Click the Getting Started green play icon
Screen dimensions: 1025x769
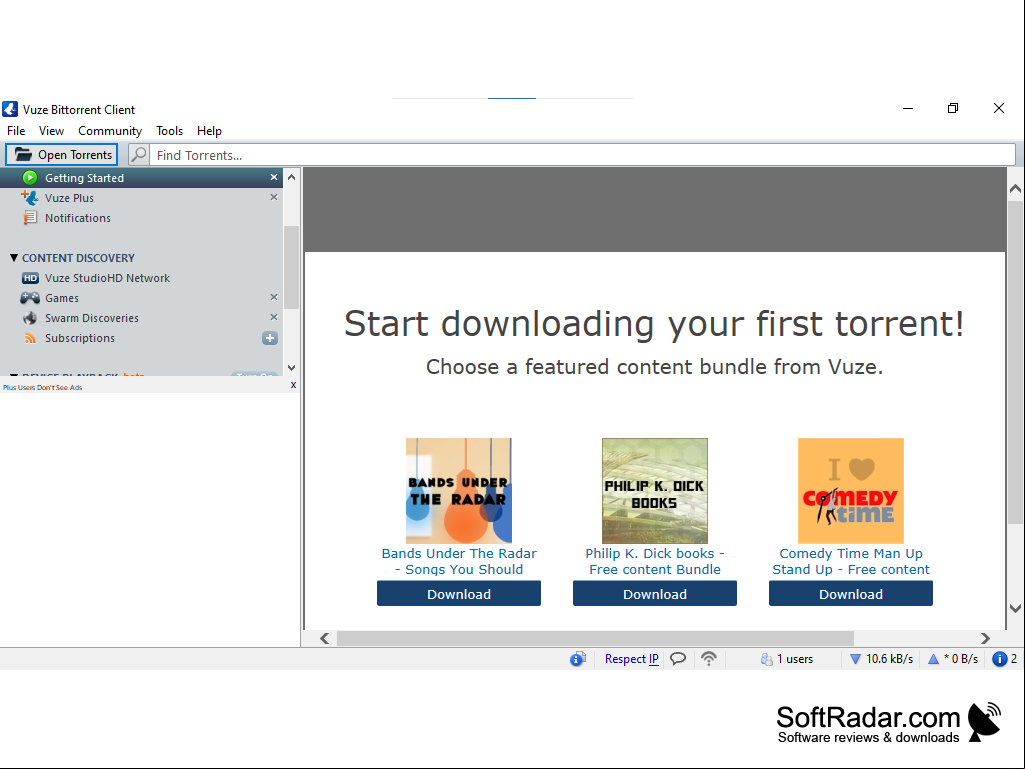(29, 178)
